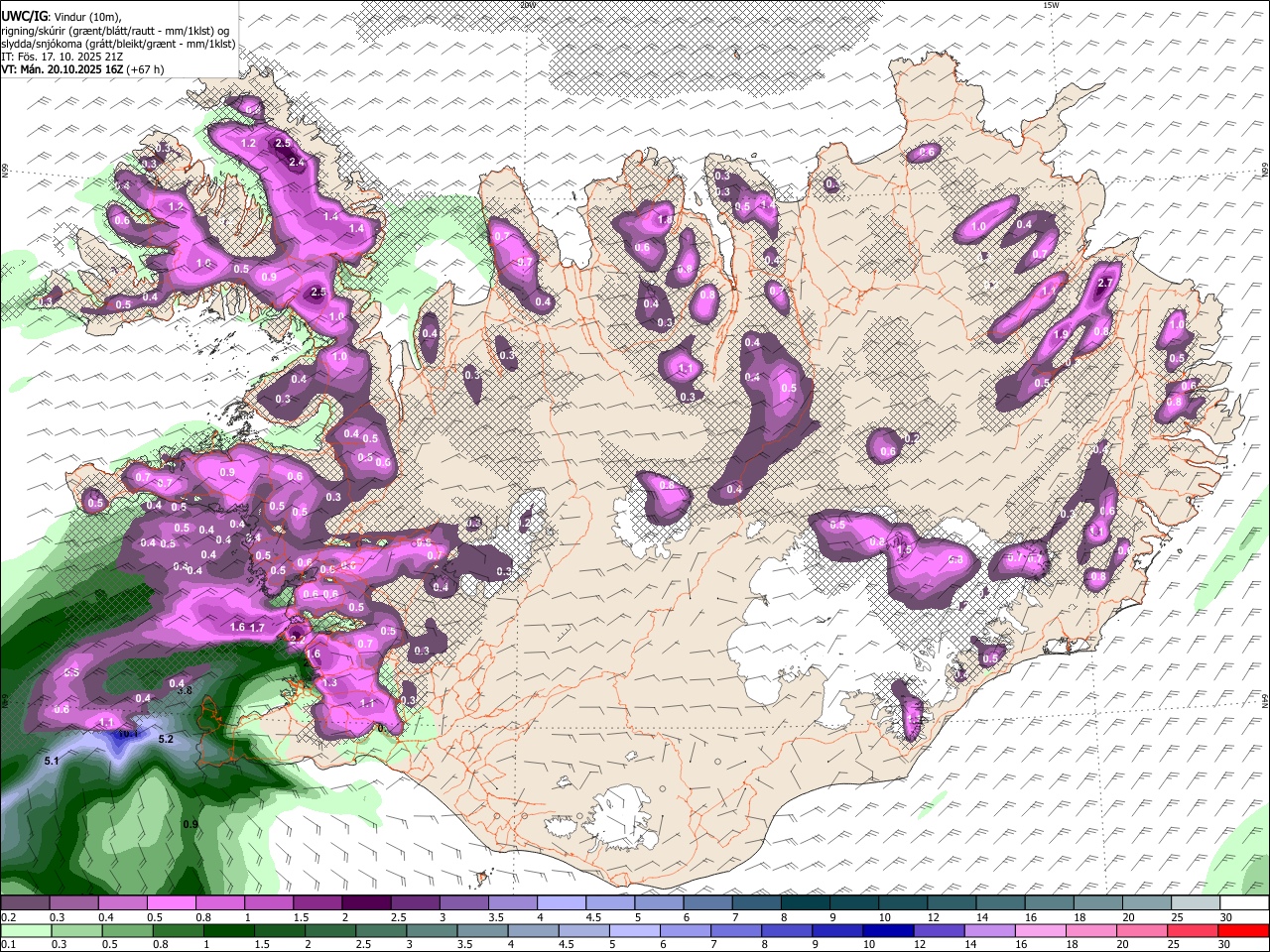The height and width of the screenshot is (952, 1270).
Task: Click the 'slydda/snjókoma' legend description line
Action: [x=118, y=44]
